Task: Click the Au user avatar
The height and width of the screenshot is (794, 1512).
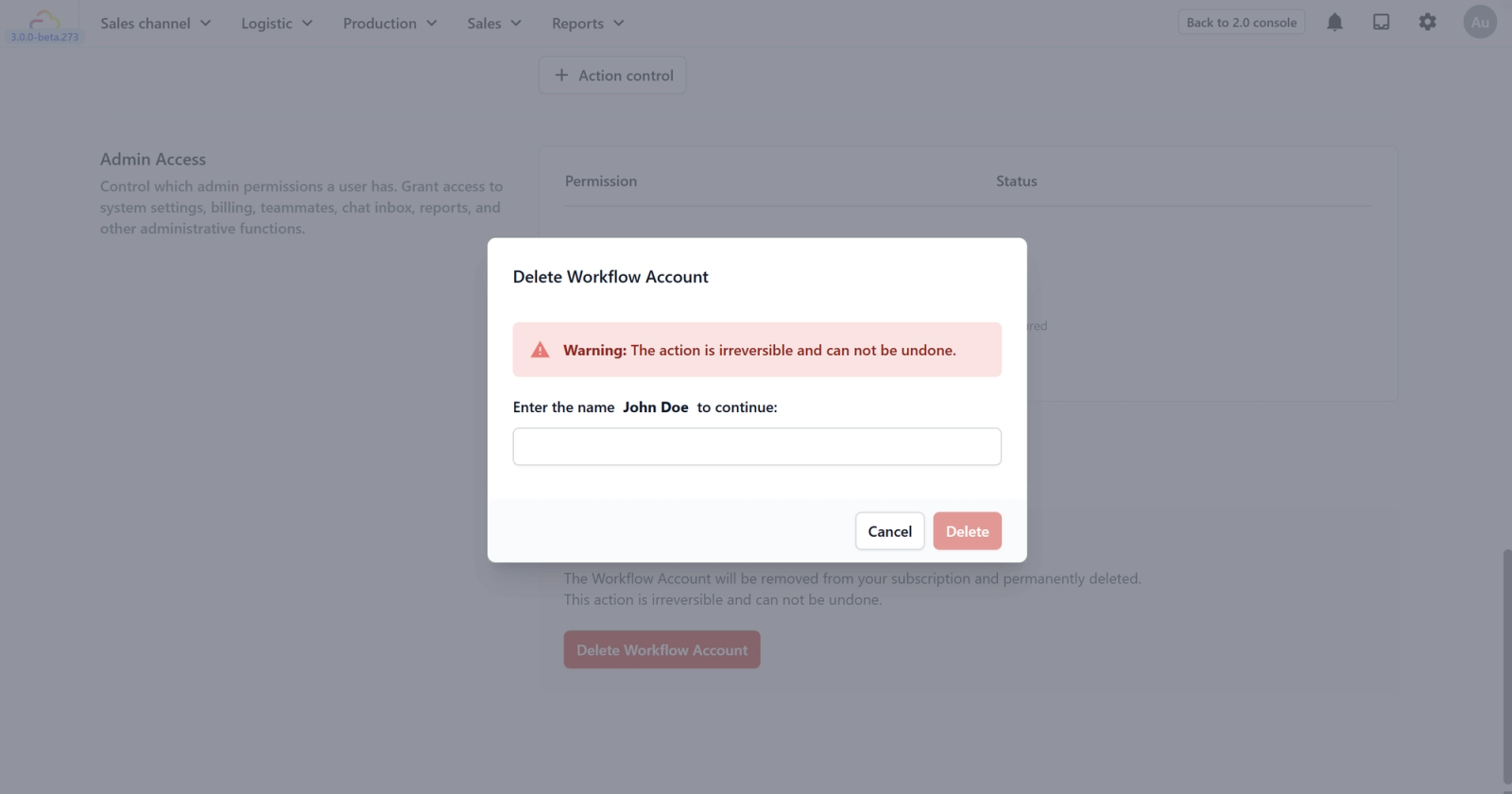Action: [x=1479, y=22]
